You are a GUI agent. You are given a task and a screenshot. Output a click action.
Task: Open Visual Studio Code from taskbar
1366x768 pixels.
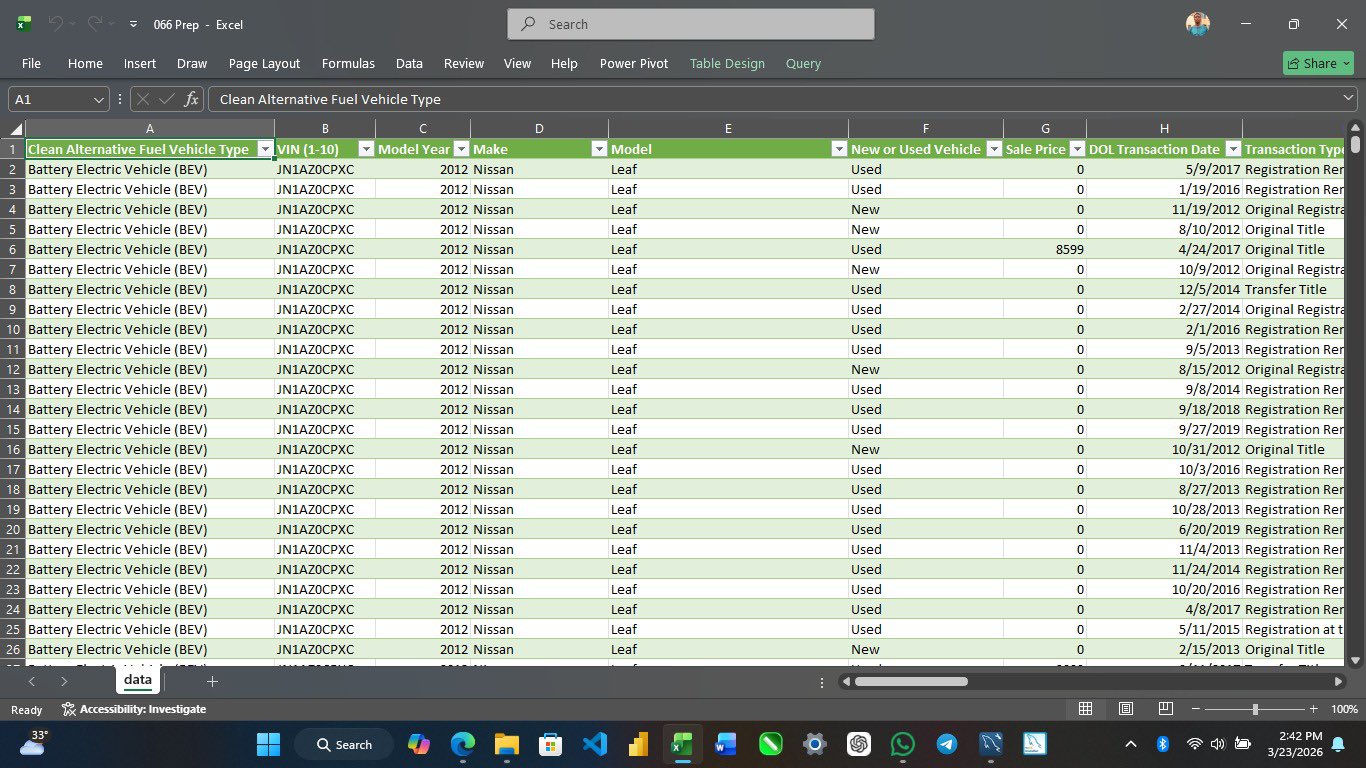[594, 744]
